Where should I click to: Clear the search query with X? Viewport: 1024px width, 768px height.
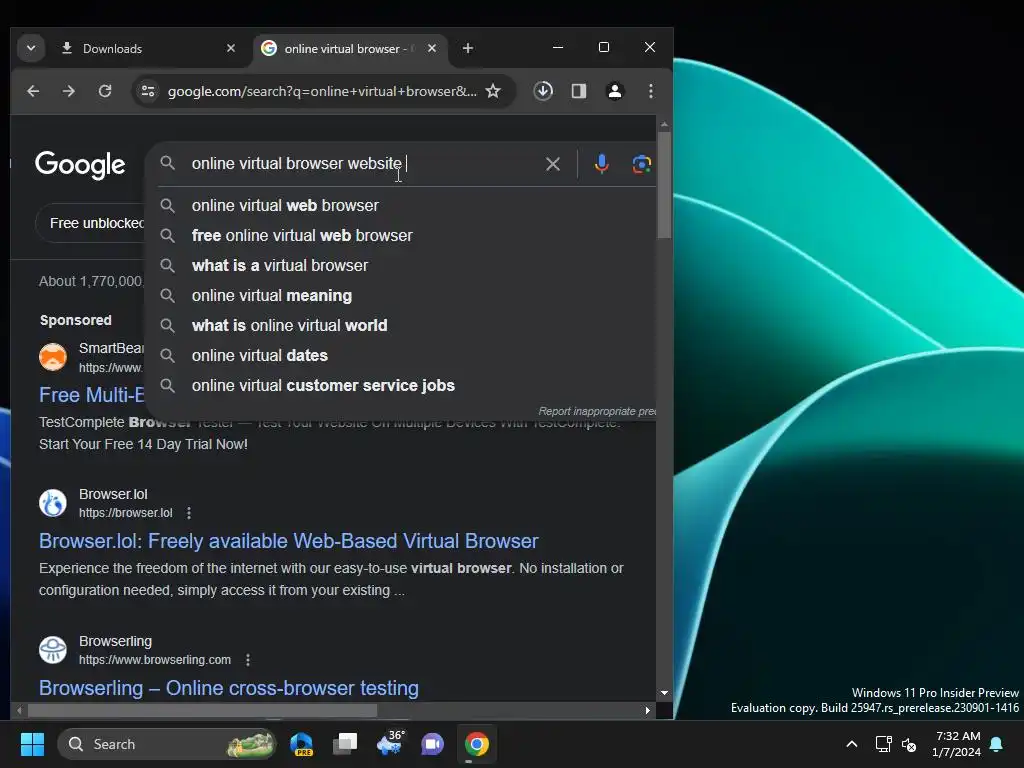(552, 164)
